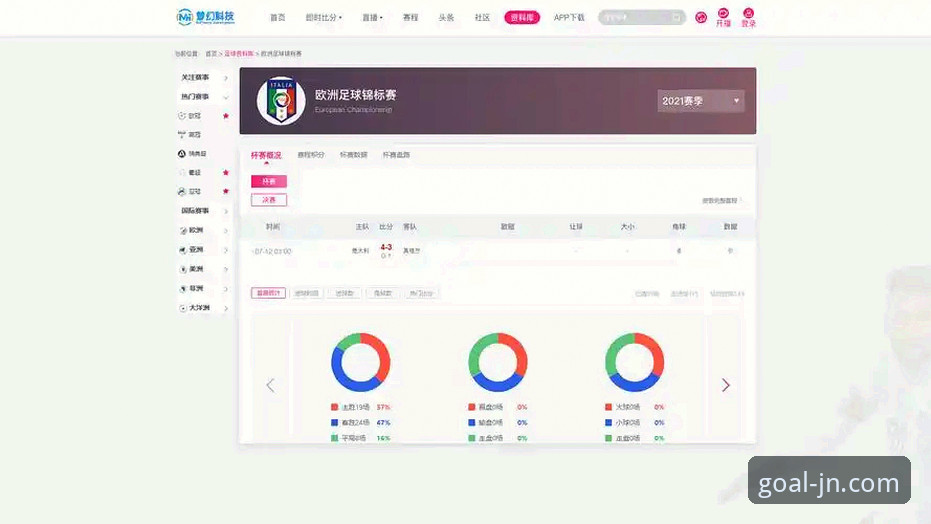
Task: Open the 2021赛季 season dropdown
Action: click(701, 101)
